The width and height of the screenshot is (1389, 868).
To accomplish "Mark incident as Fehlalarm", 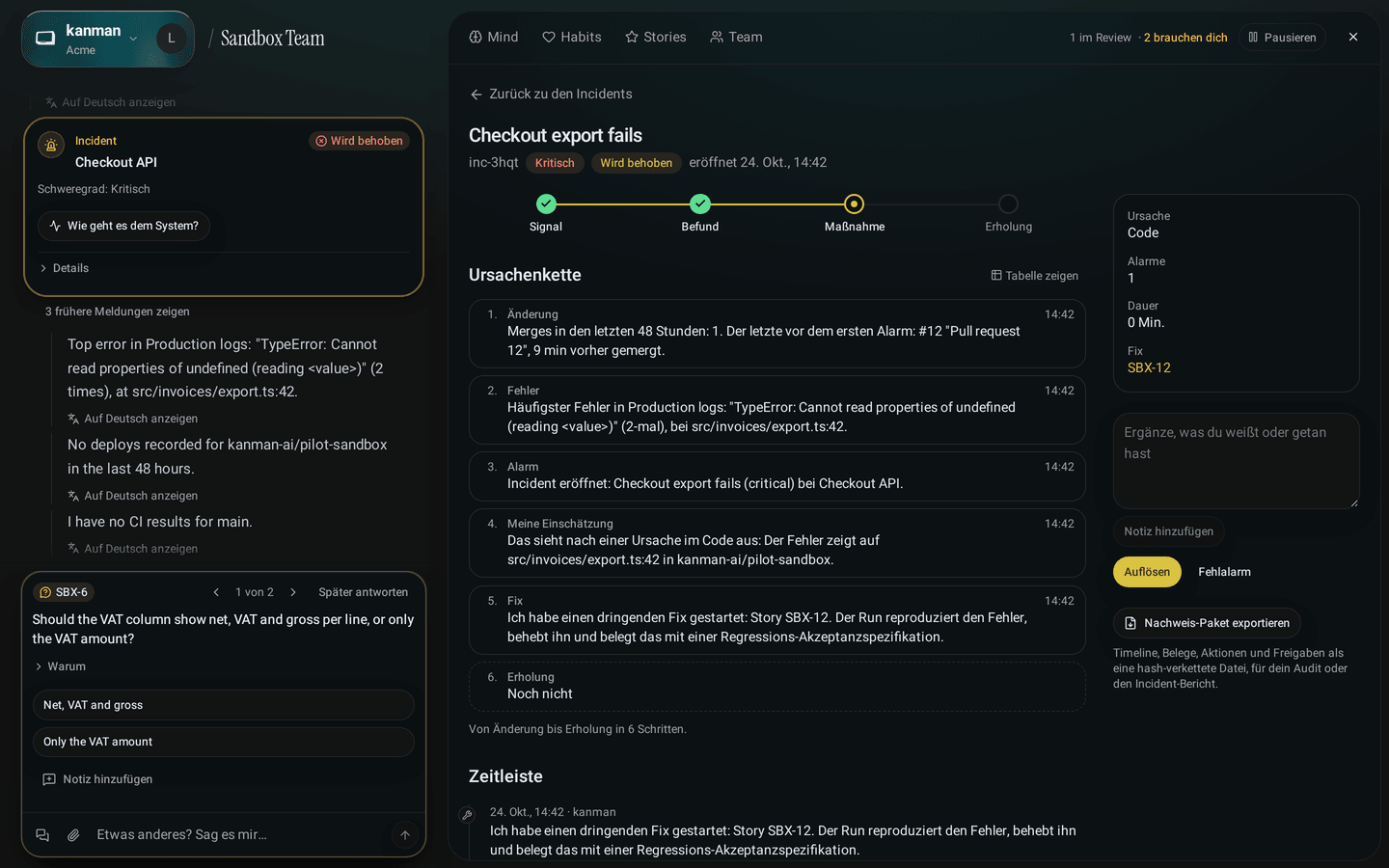I will click(1224, 572).
